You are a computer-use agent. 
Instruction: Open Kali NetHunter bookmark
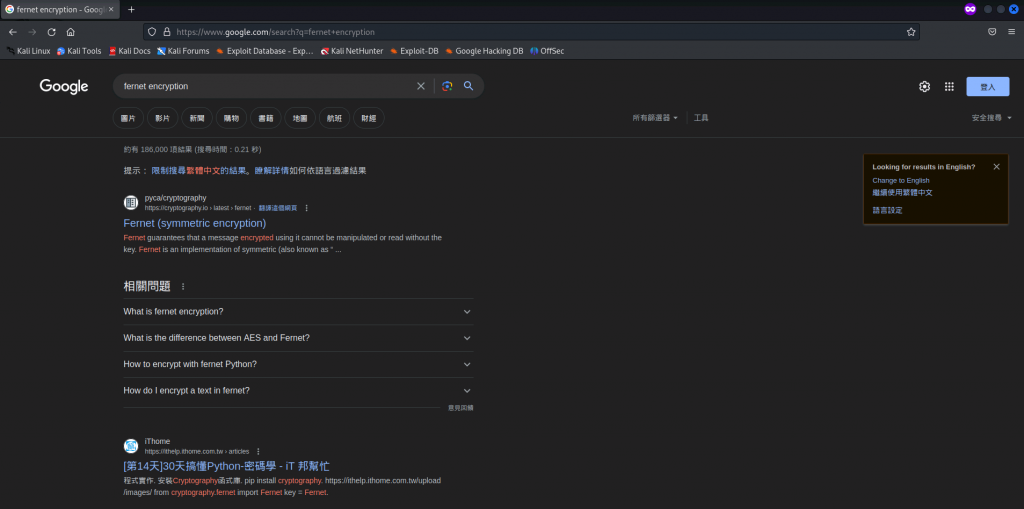[x=352, y=51]
